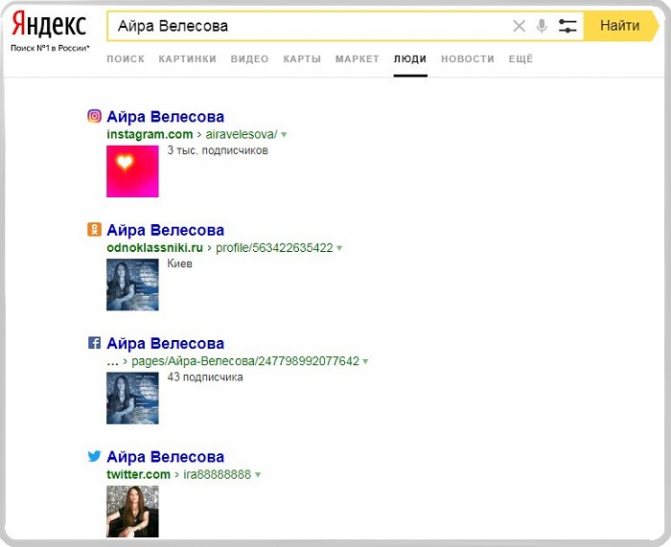Open Айра Велесова Facebook result title
Viewport: 671px width, 547px height.
(165, 343)
